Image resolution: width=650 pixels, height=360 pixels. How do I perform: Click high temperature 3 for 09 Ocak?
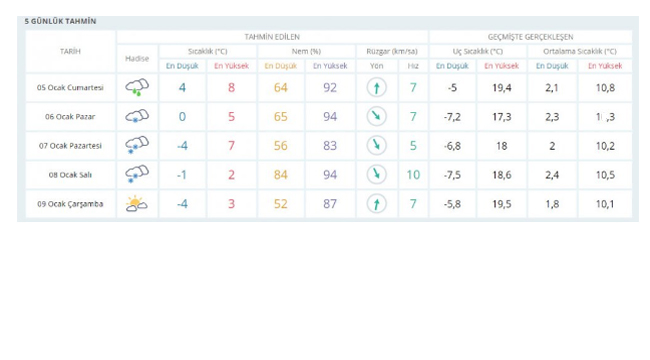pyautogui.click(x=231, y=204)
